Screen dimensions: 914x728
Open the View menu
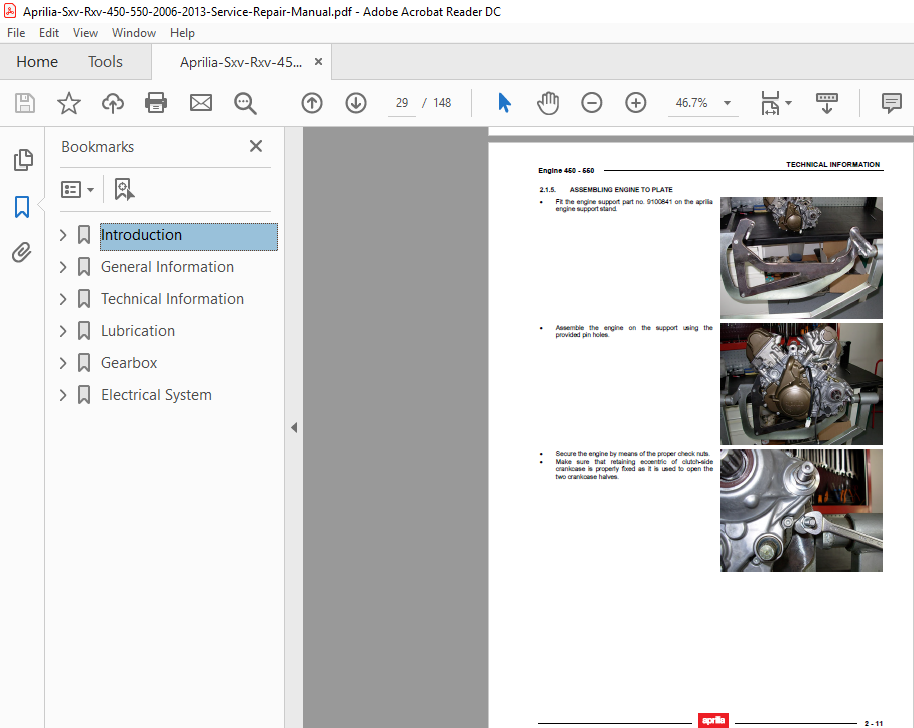85,33
